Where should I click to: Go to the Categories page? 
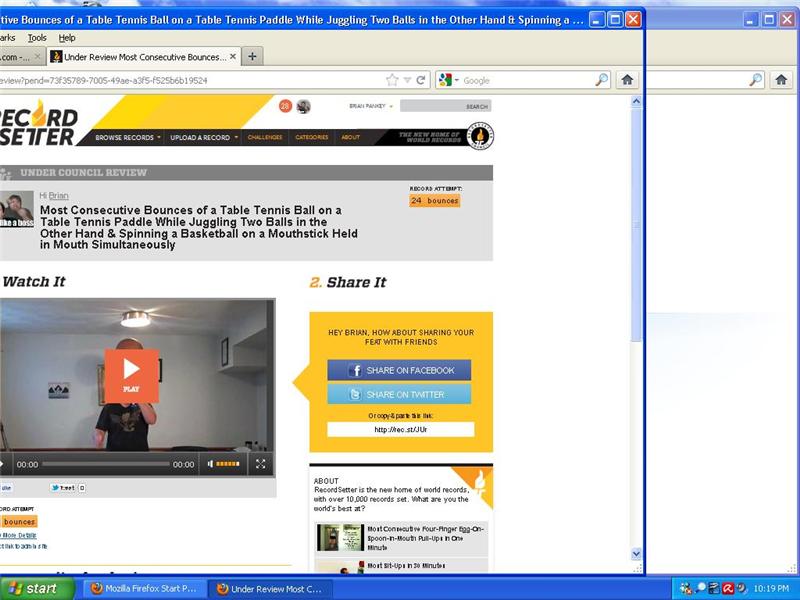click(311, 137)
